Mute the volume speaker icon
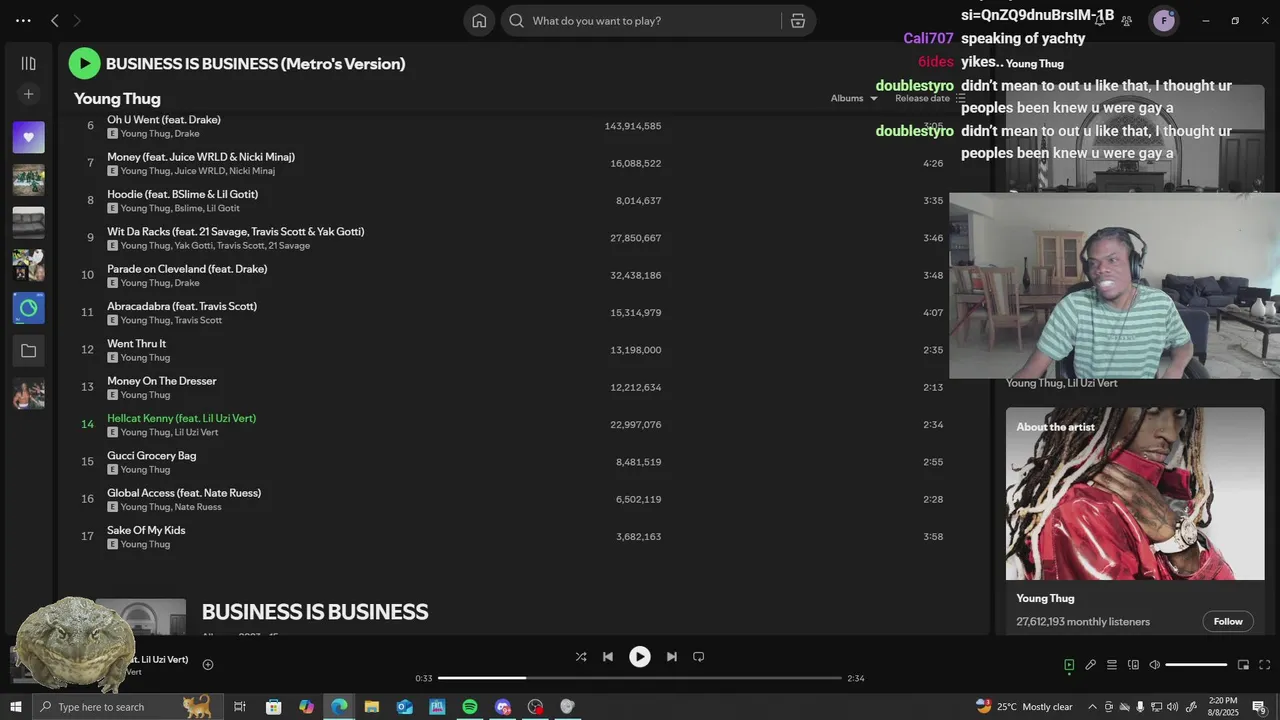The width and height of the screenshot is (1280, 720). [1154, 665]
